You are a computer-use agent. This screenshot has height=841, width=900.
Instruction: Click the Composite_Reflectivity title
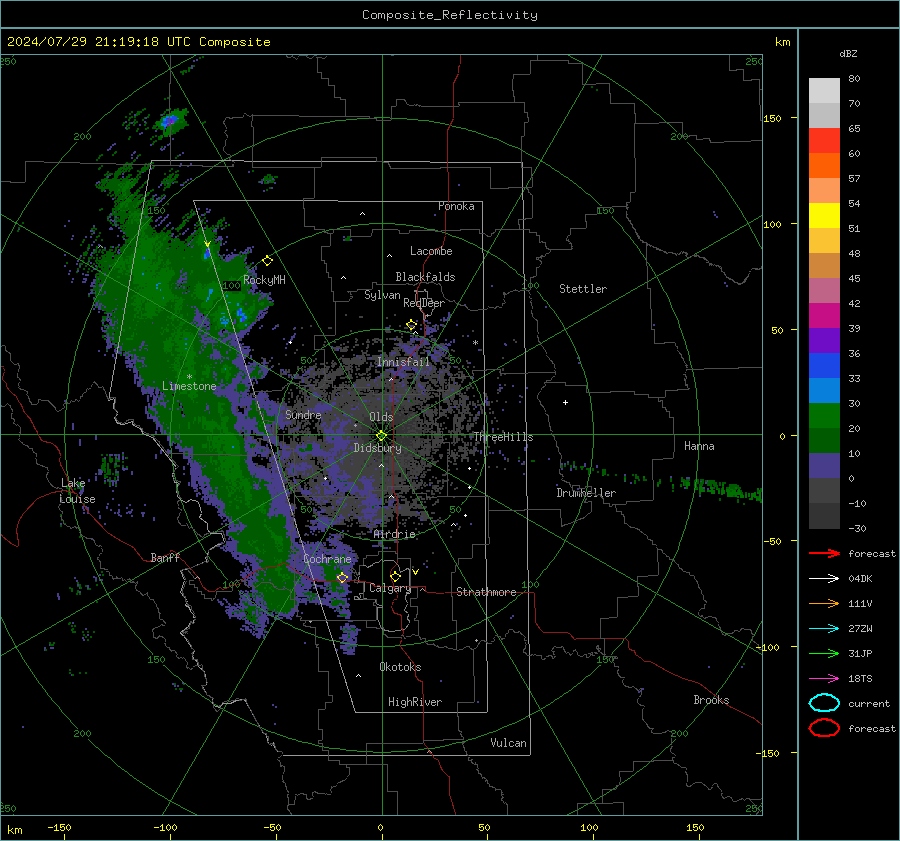pyautogui.click(x=449, y=15)
